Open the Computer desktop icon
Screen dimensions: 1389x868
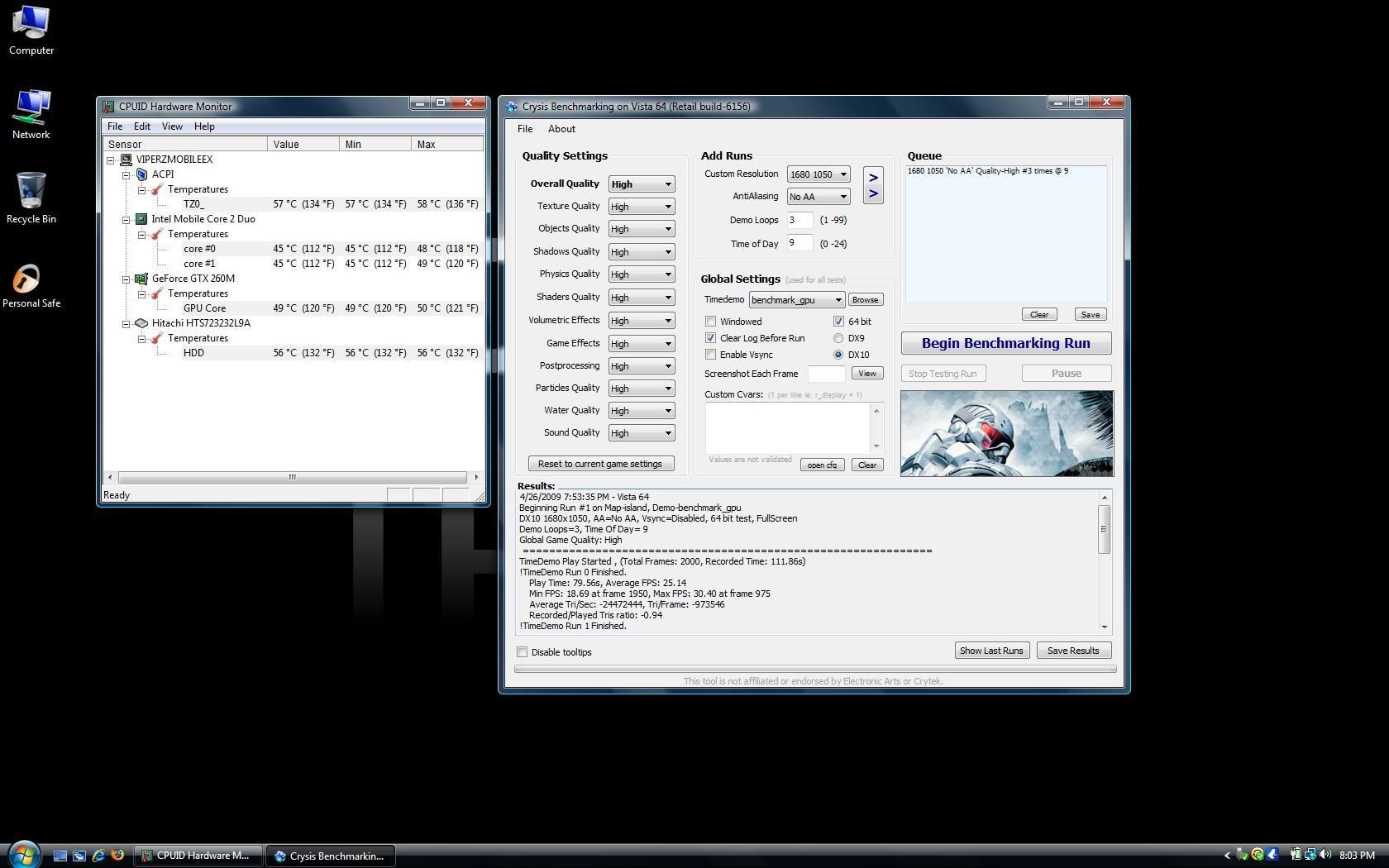(x=31, y=30)
